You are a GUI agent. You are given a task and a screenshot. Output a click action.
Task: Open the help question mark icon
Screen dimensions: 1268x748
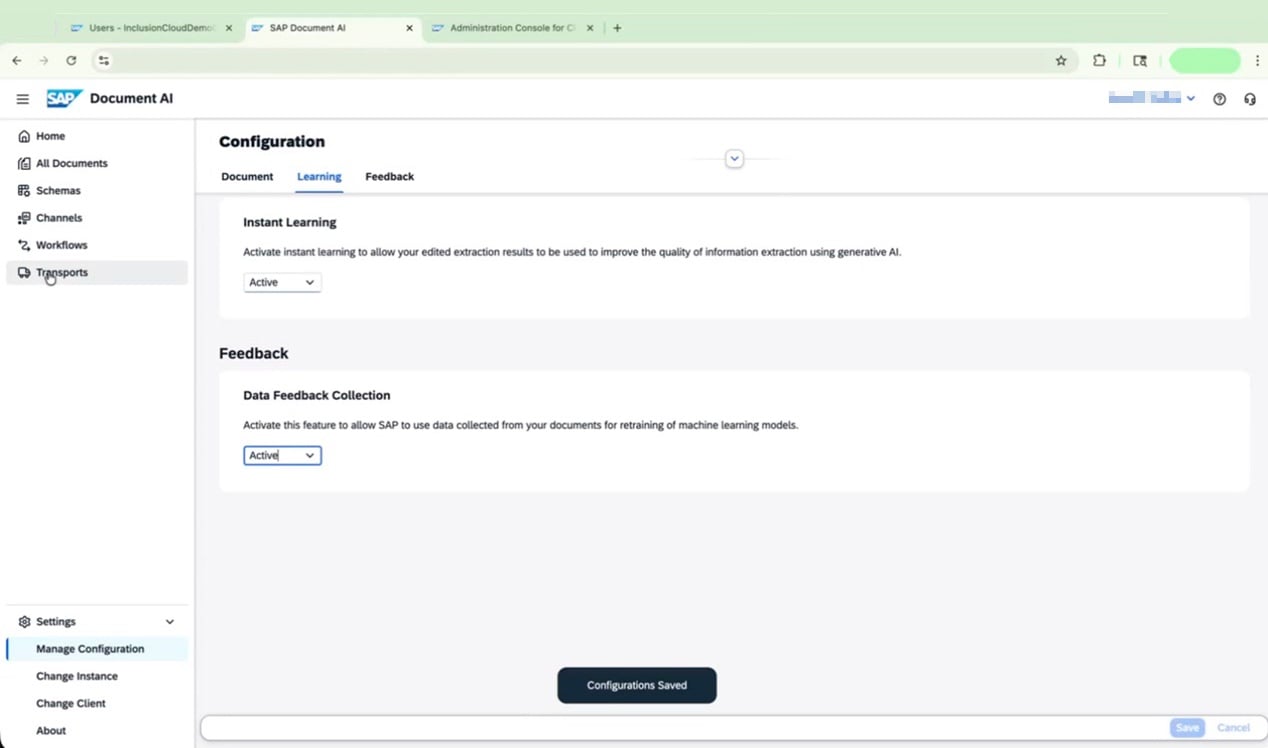pos(1219,99)
